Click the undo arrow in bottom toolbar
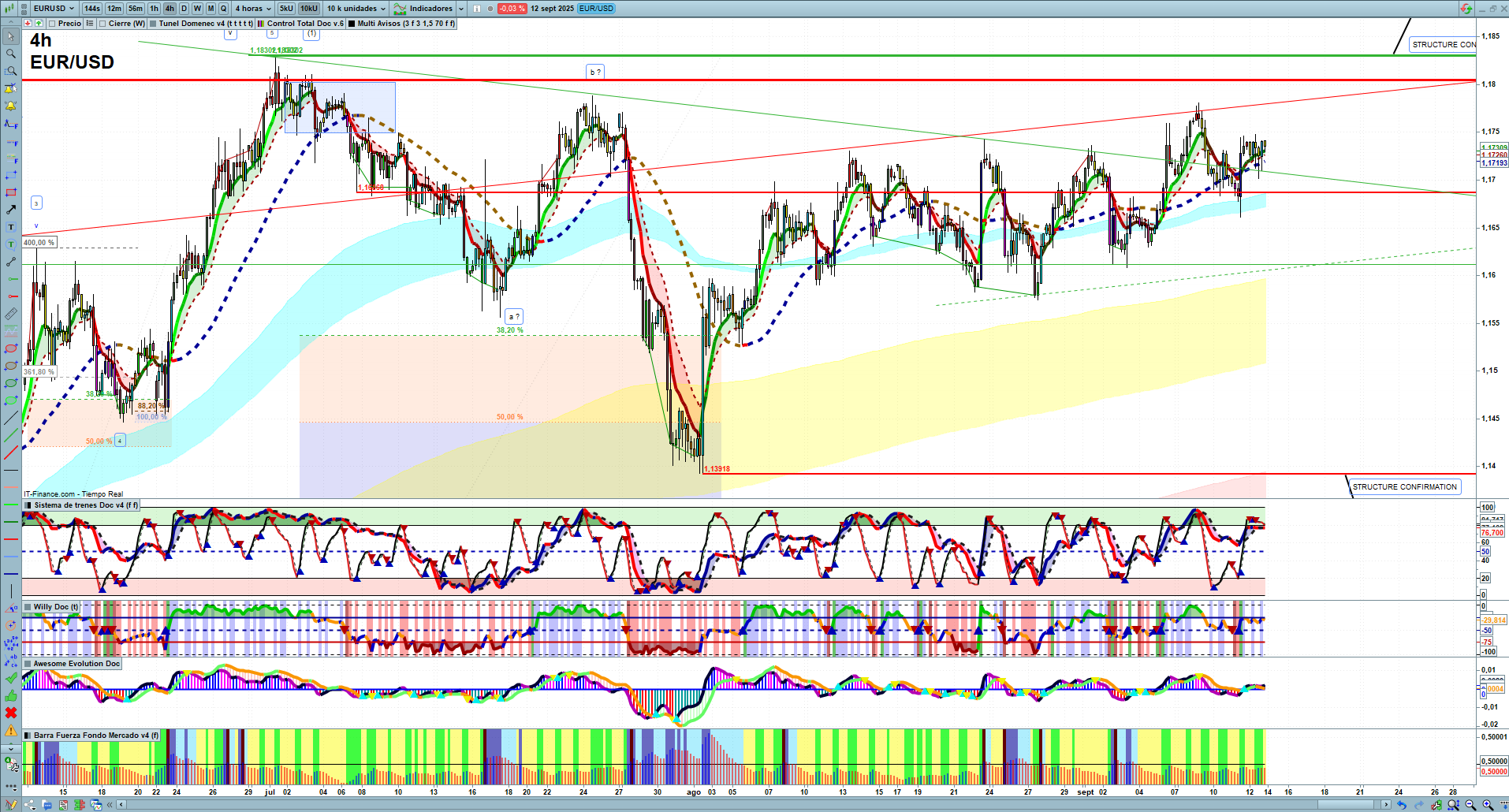The width and height of the screenshot is (1509, 812). click(1401, 805)
